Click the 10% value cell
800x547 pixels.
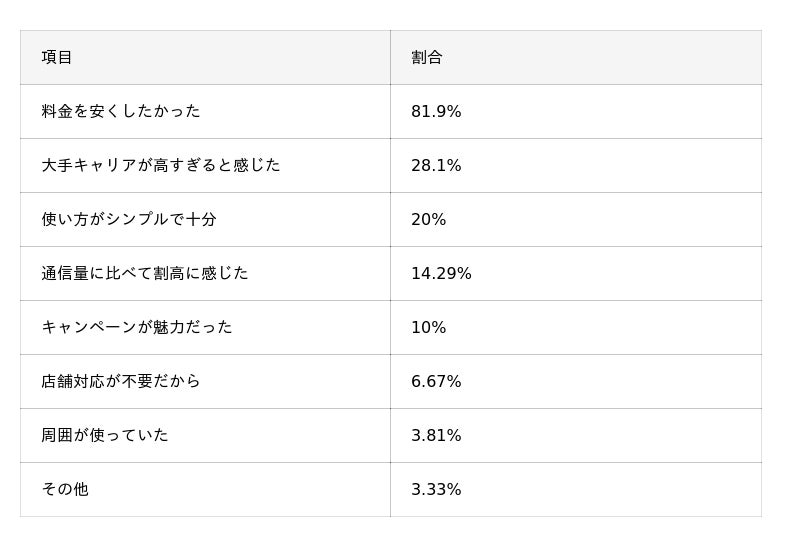click(x=428, y=328)
